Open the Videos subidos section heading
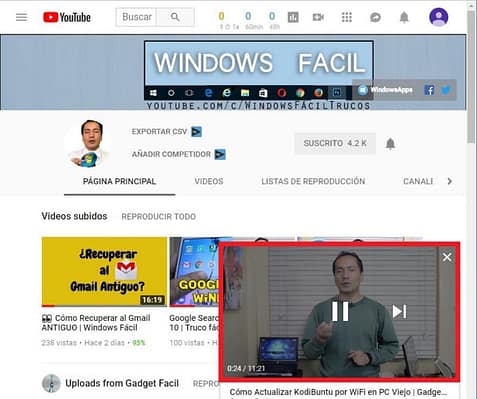Screen dimensions: 477x399 pos(74,216)
